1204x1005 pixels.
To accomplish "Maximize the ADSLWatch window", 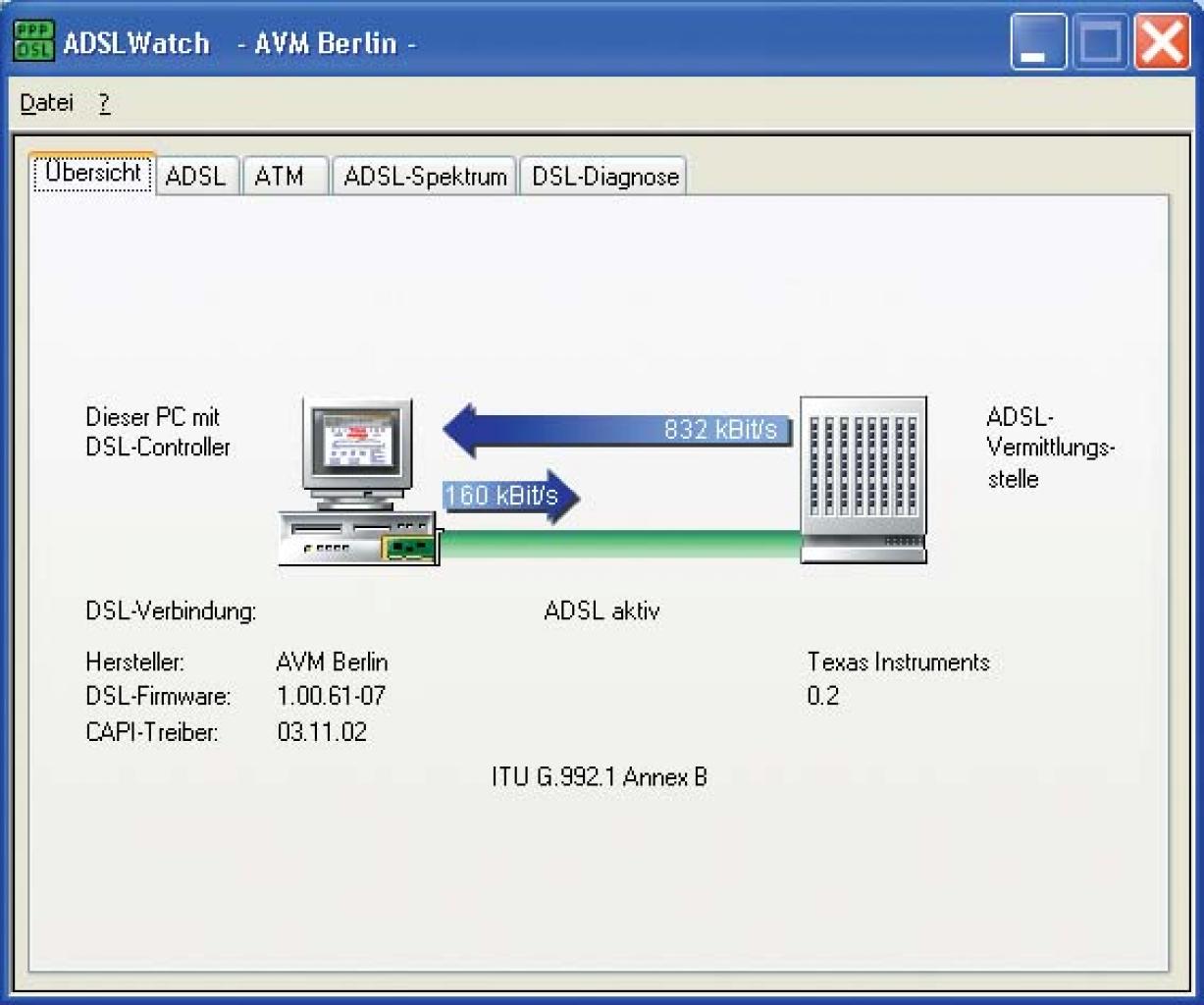I will coord(1100,43).
